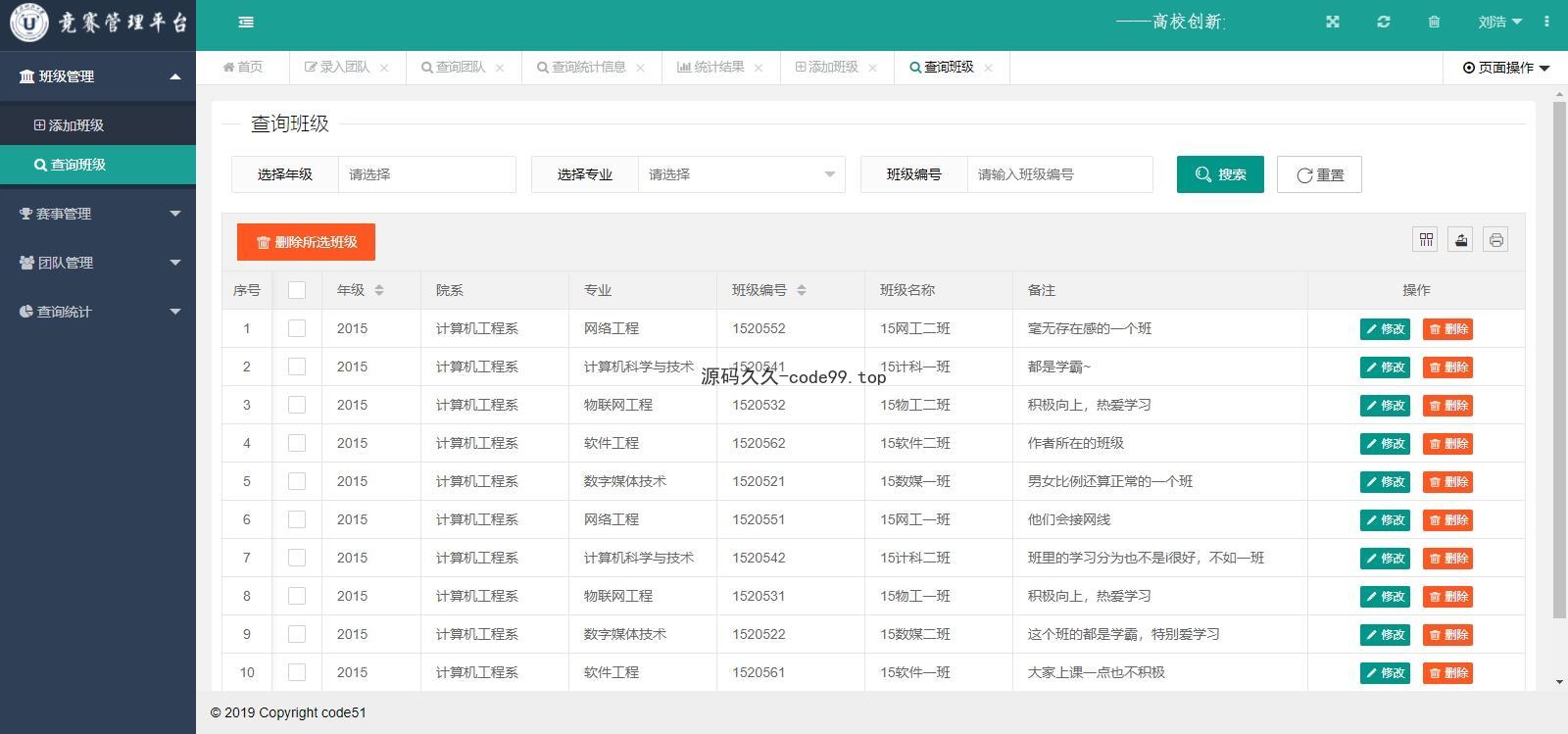Viewport: 1568px width, 734px height.
Task: Delete class 1520542 with 删除
Action: 1448,559
